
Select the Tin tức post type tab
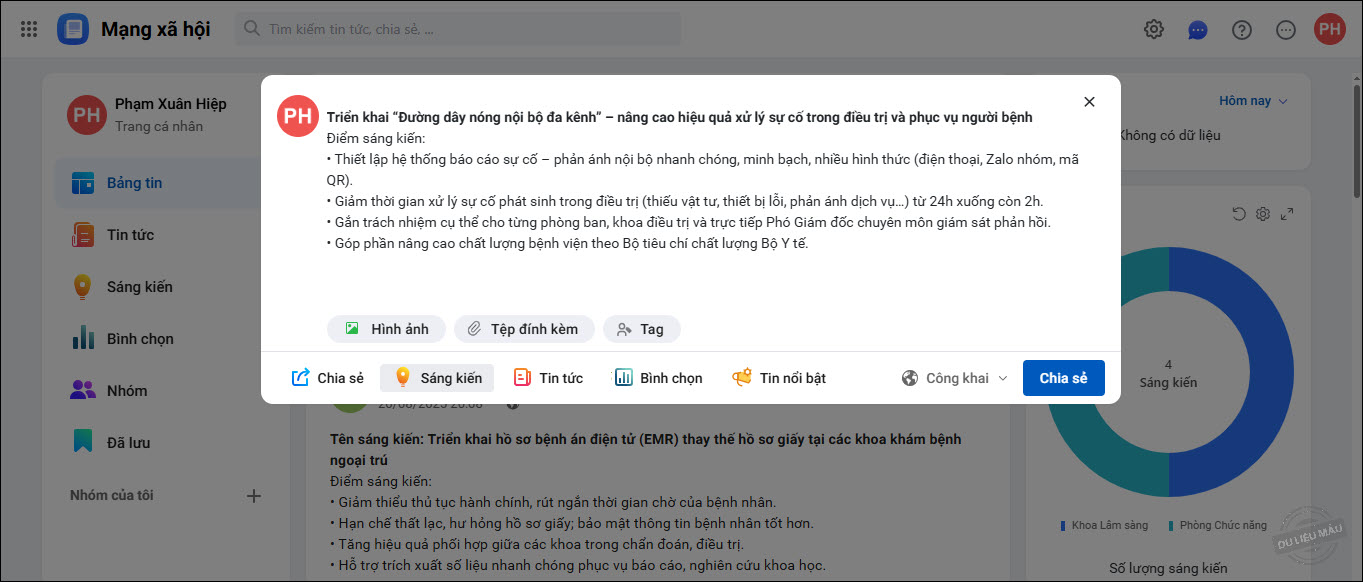(x=548, y=378)
